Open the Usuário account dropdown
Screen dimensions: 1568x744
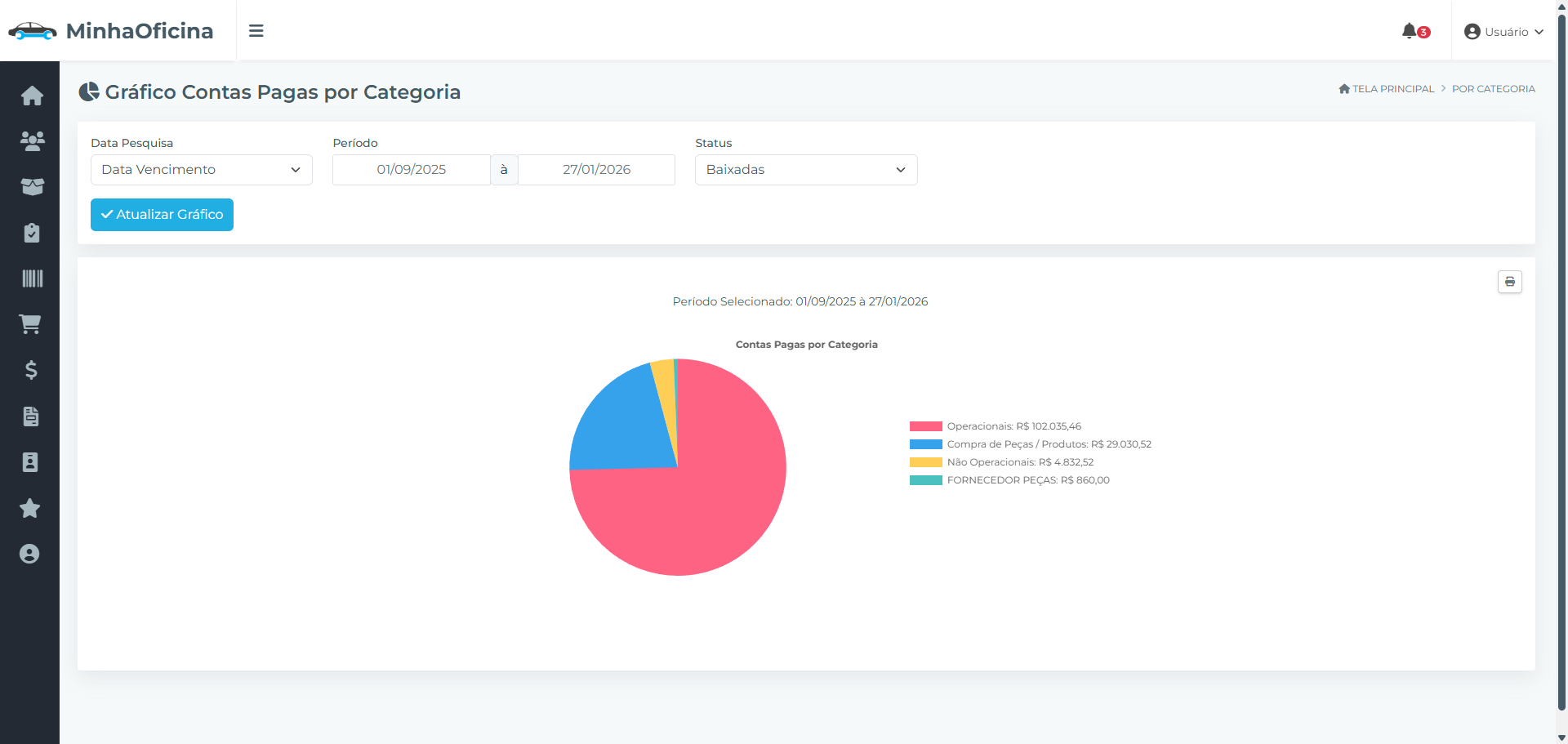coord(1503,32)
